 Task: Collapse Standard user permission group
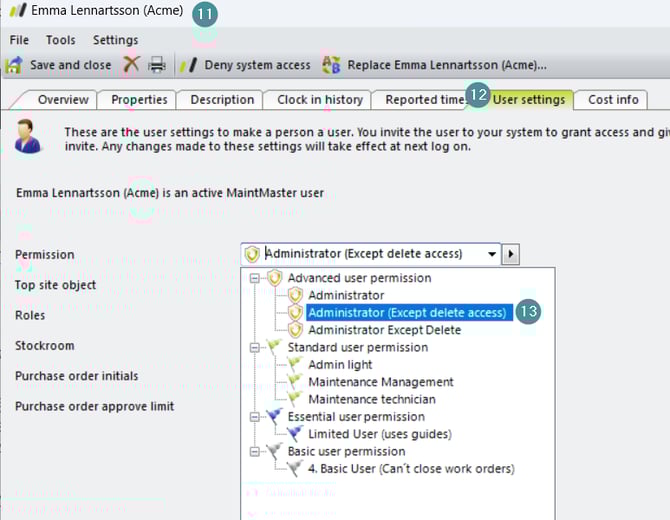point(255,347)
